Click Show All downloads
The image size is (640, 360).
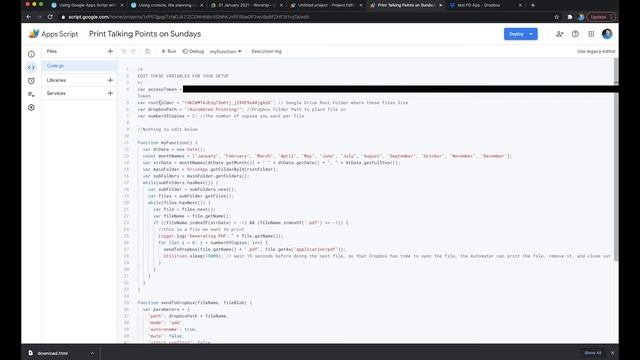coord(593,353)
